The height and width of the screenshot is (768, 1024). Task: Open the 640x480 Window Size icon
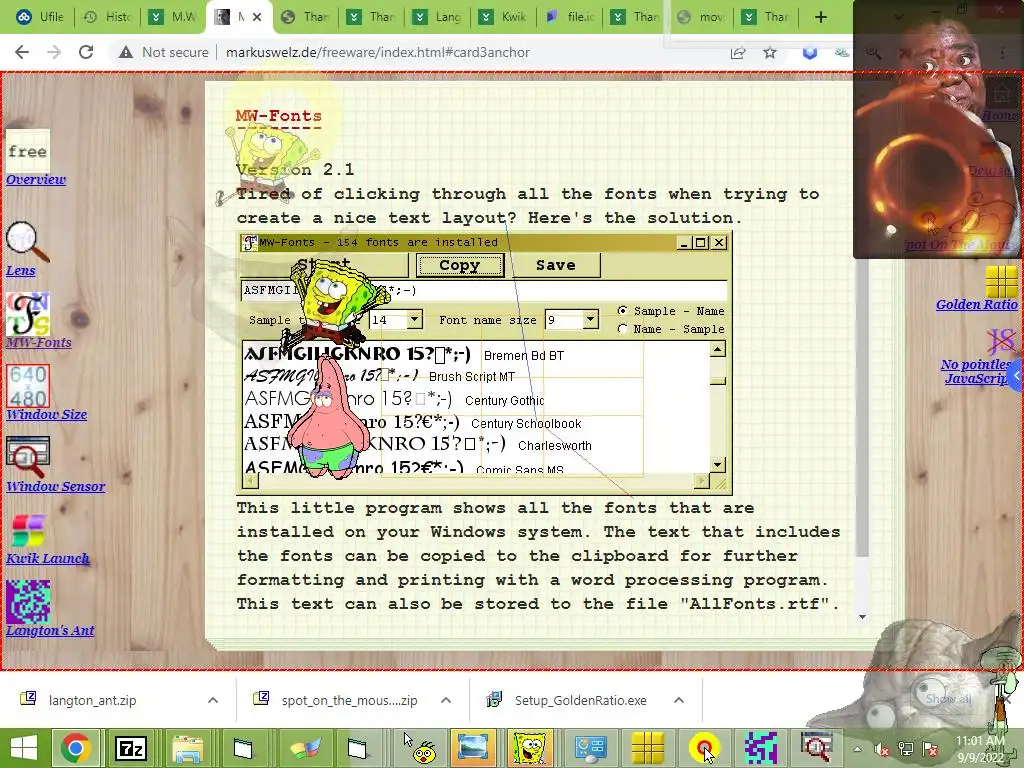(27, 386)
